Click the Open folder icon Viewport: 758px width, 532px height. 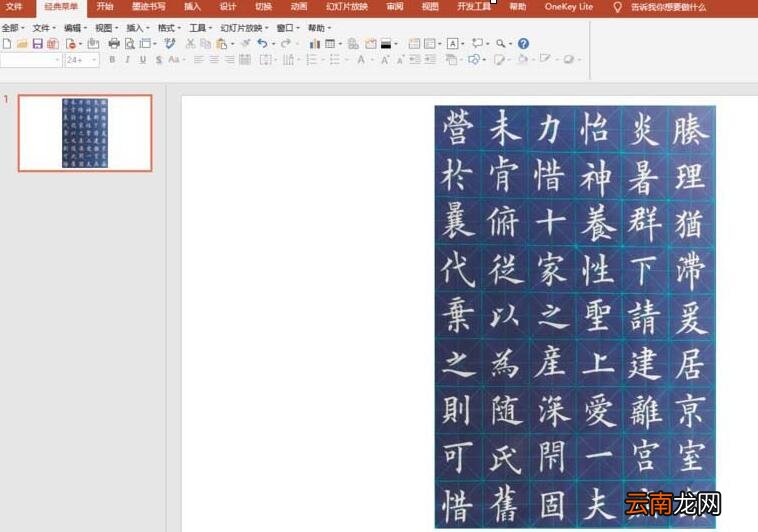[x=22, y=44]
